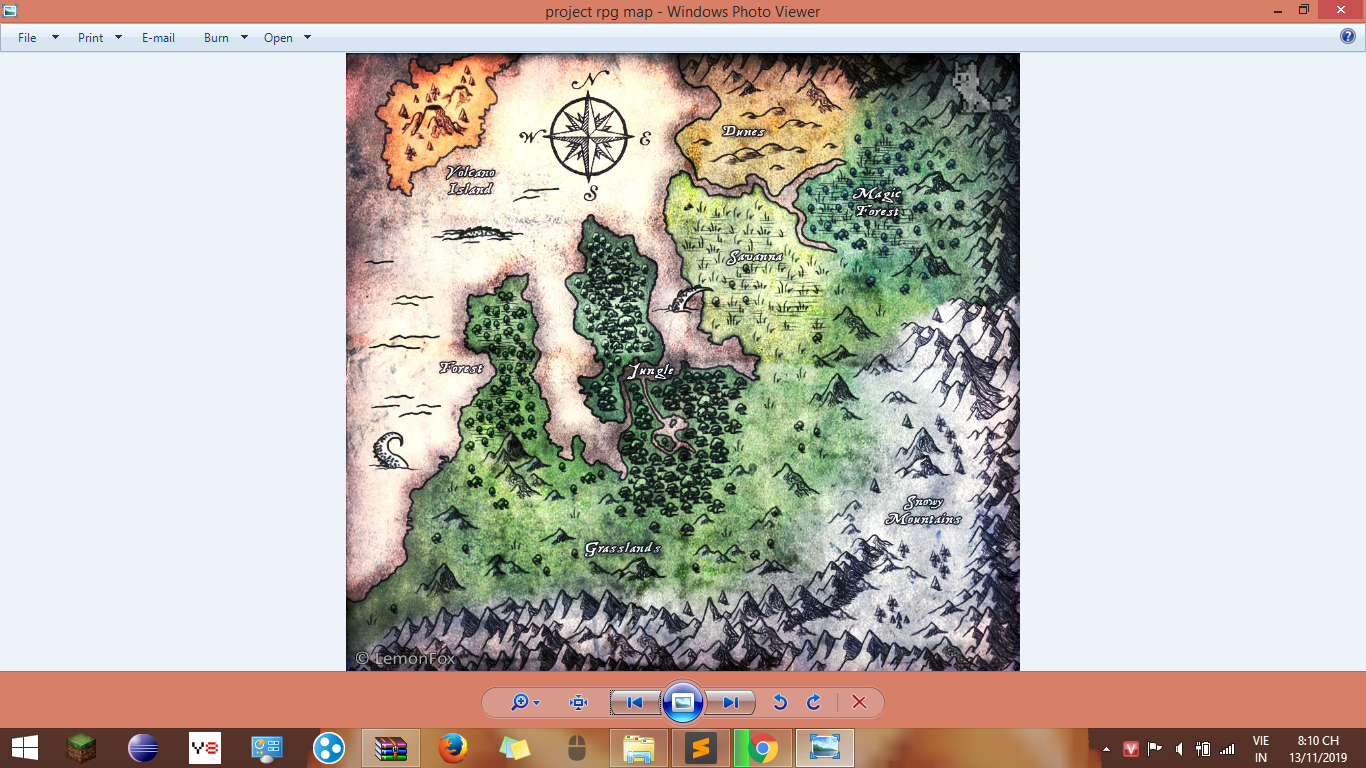Open the network signal tray icon
1366x768 pixels.
[1227, 749]
